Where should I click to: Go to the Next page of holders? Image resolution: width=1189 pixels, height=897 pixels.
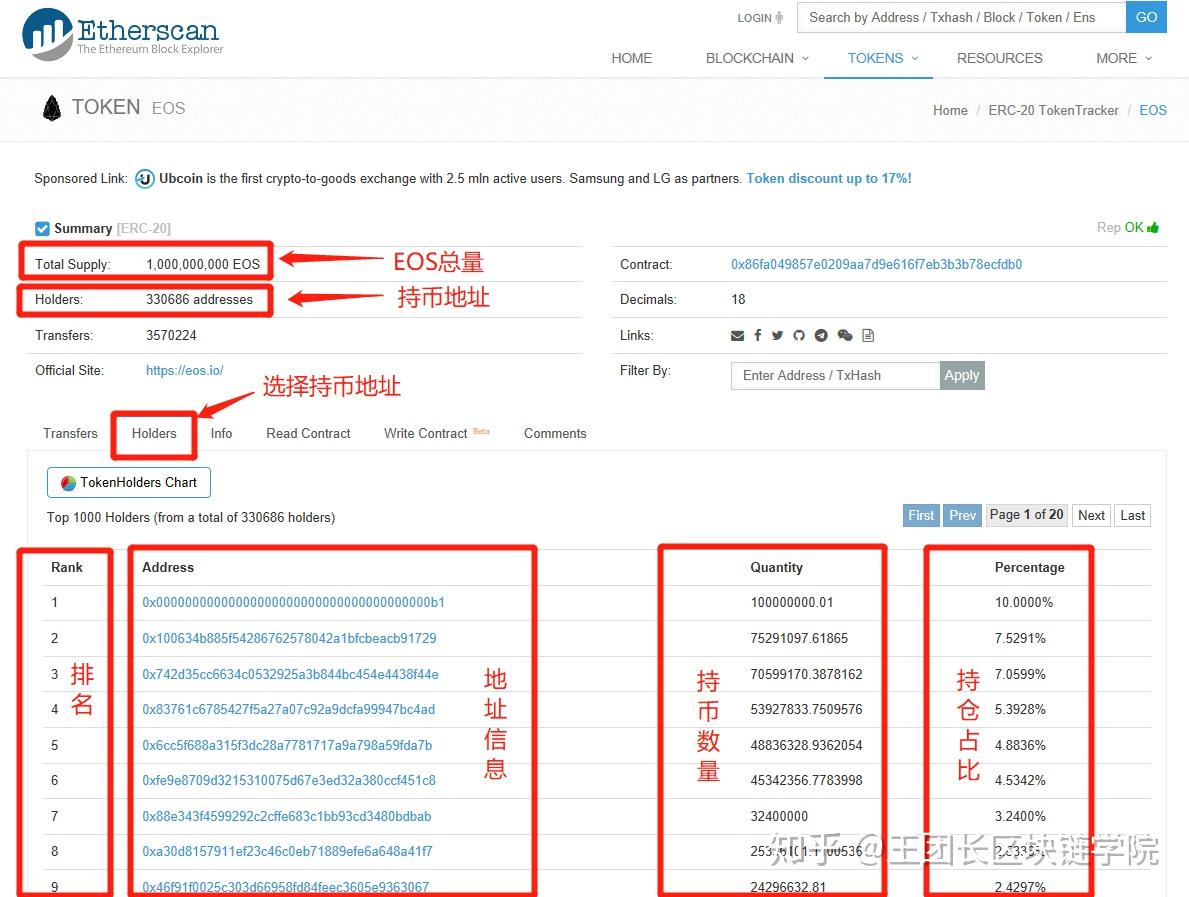click(1091, 516)
